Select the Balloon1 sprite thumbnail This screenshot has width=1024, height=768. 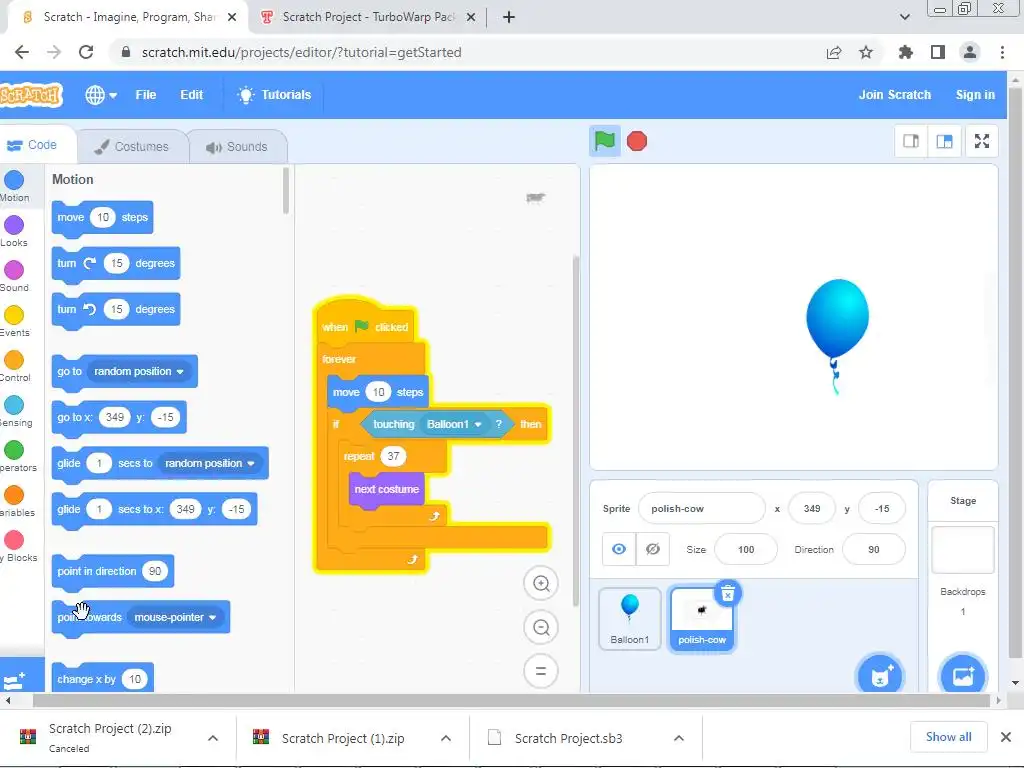630,618
